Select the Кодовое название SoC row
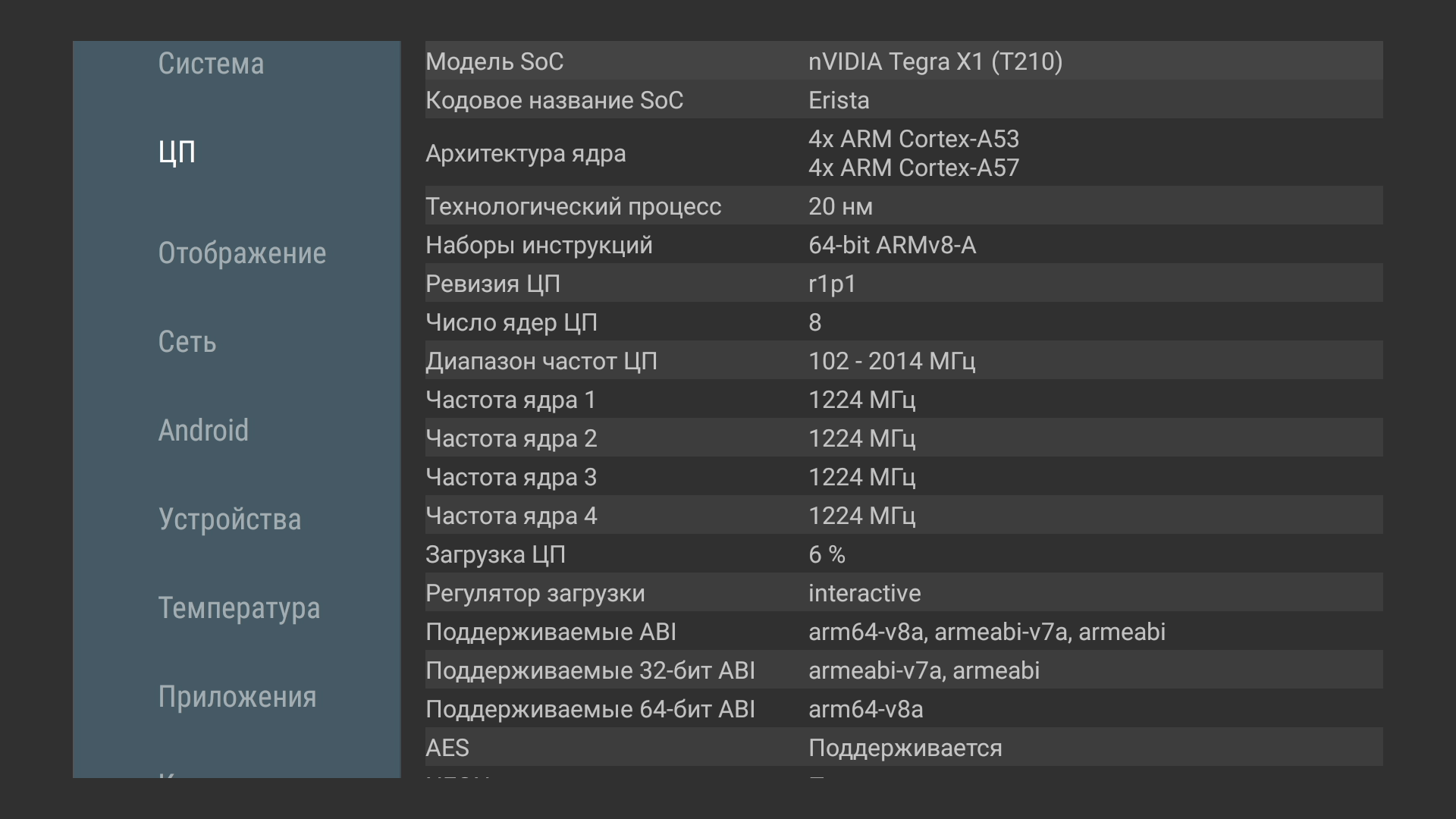Image resolution: width=1456 pixels, height=819 pixels. click(x=902, y=100)
